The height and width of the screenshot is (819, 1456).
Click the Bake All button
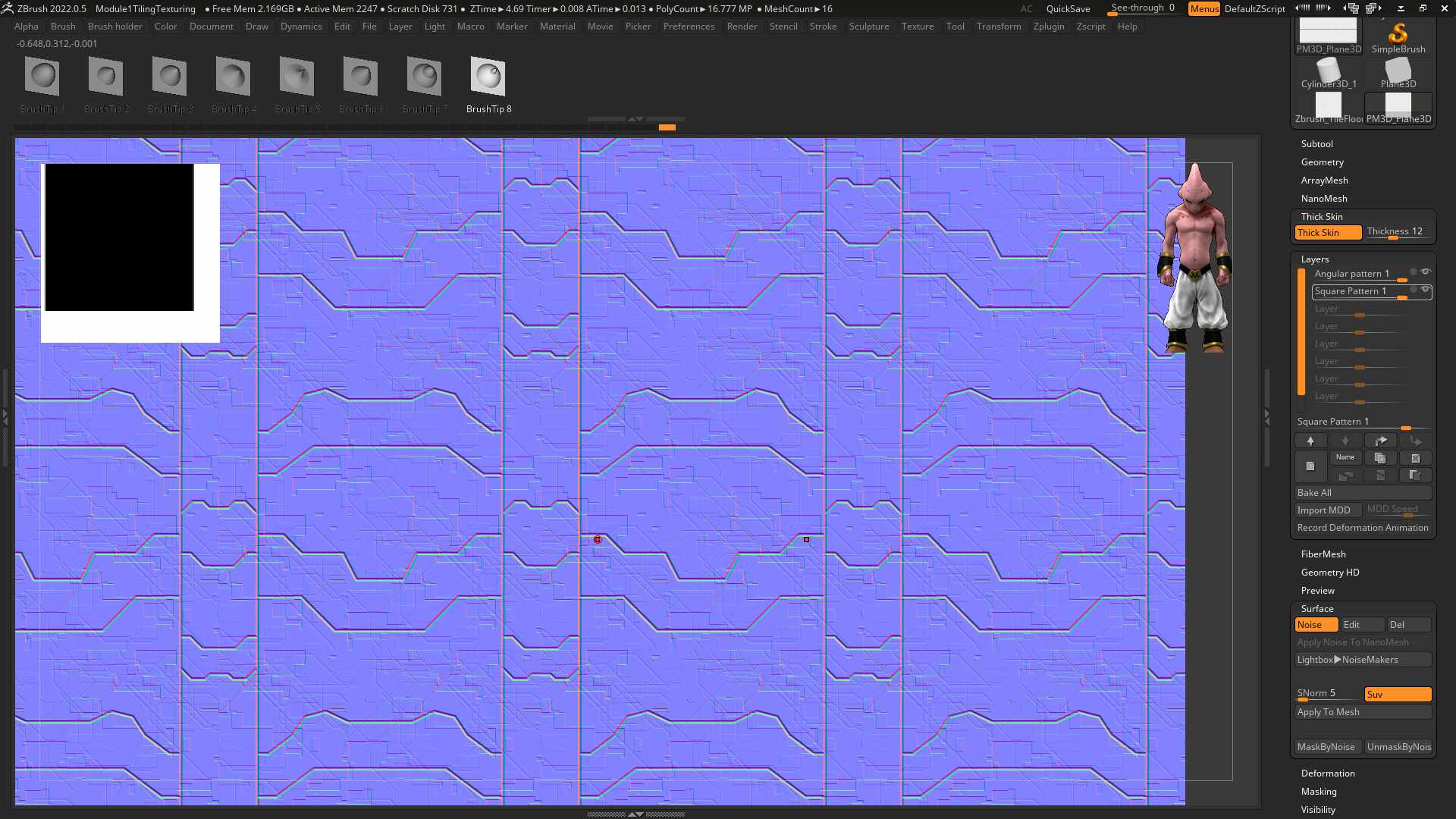click(1363, 493)
